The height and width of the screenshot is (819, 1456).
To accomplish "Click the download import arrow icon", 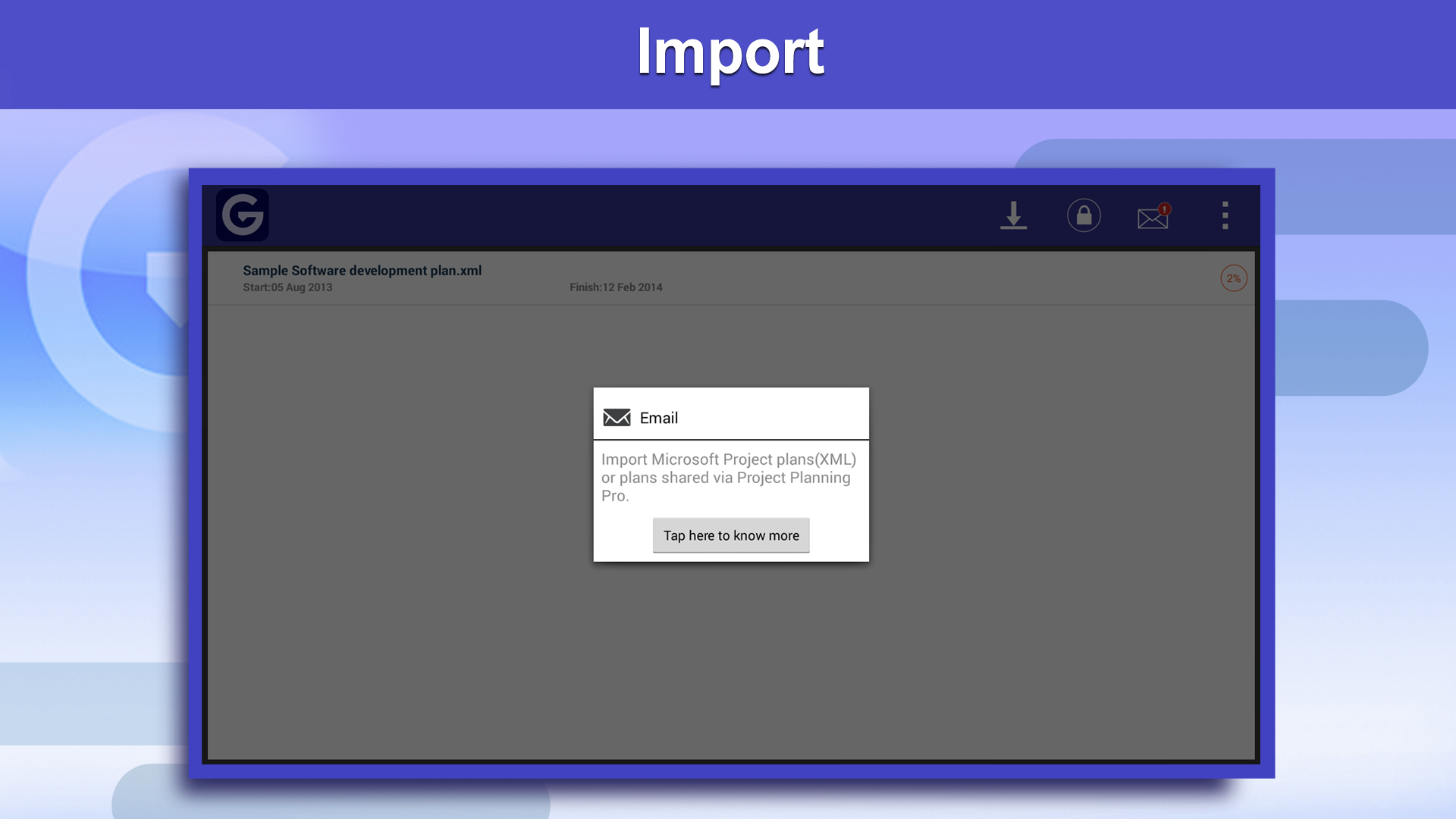I will click(1013, 215).
